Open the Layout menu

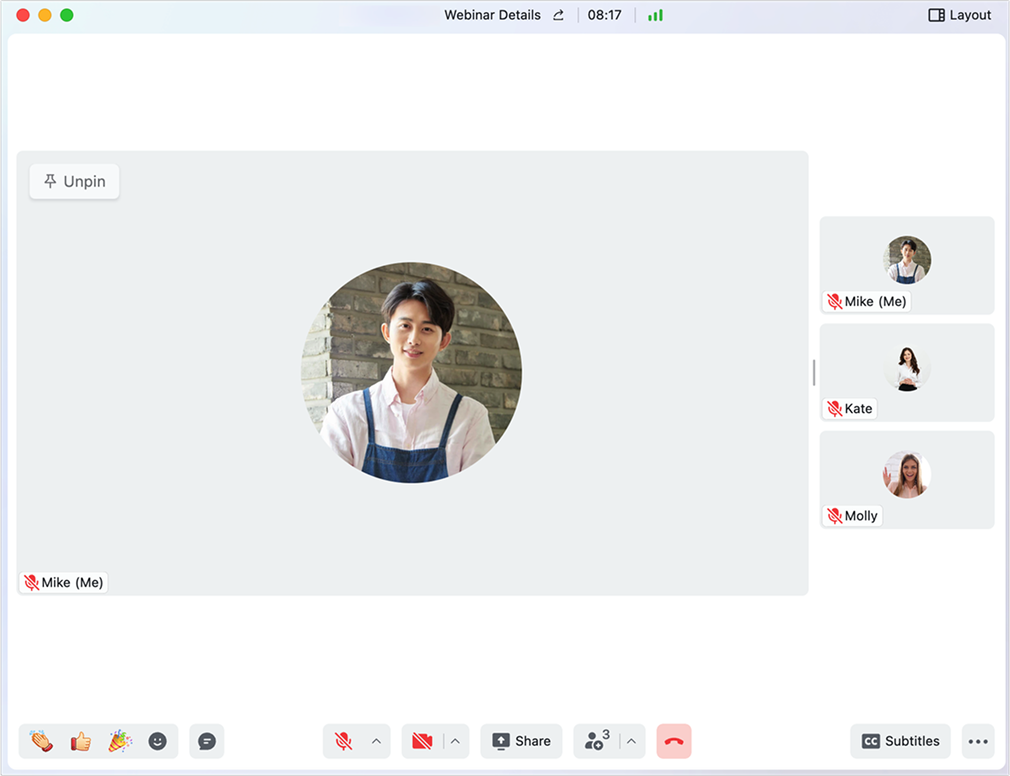pyautogui.click(x=960, y=15)
